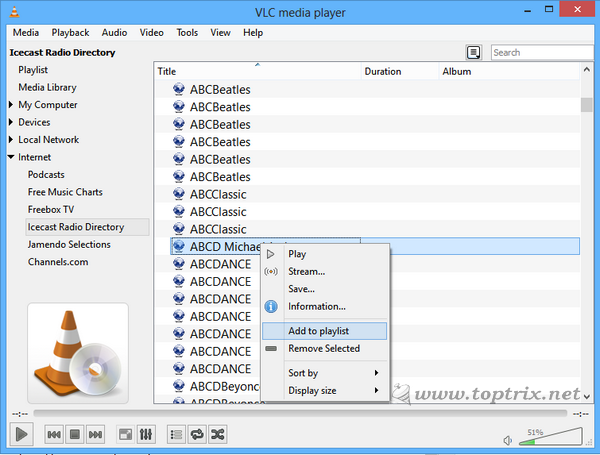Click the Play button in bottom controls
600x455 pixels.
(x=21, y=434)
